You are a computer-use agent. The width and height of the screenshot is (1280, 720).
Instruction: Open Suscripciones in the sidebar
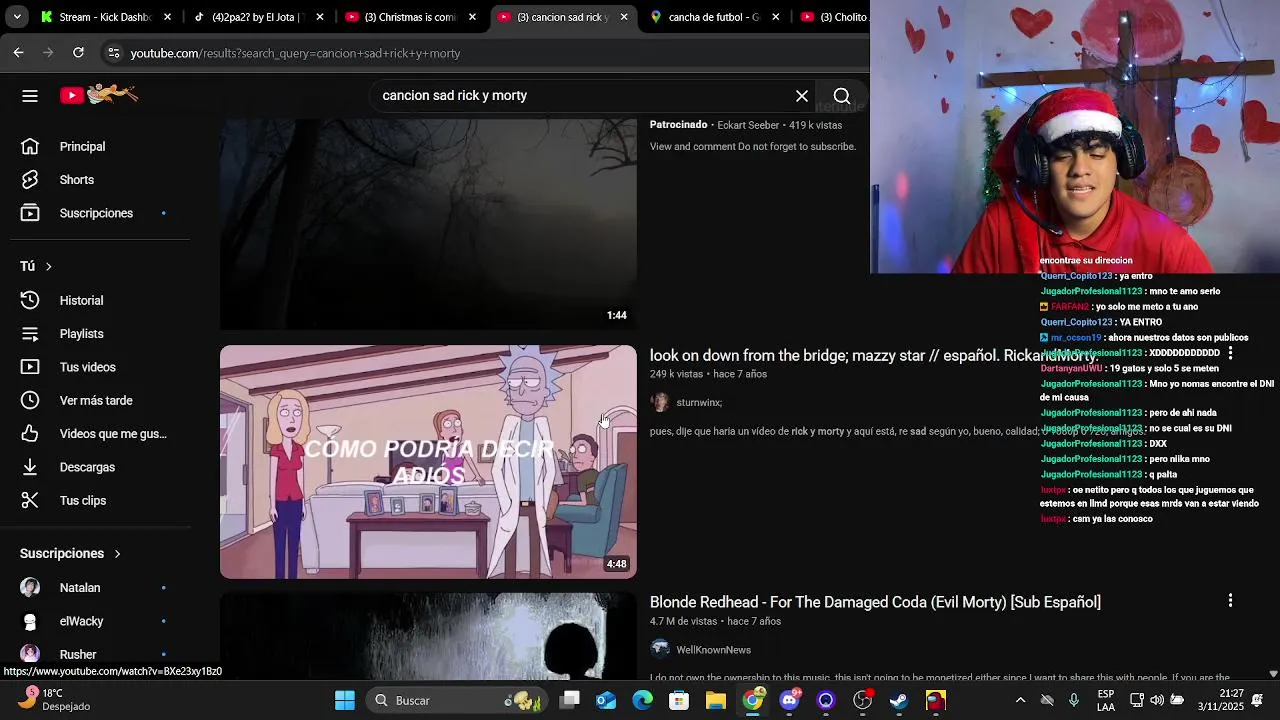(x=100, y=213)
